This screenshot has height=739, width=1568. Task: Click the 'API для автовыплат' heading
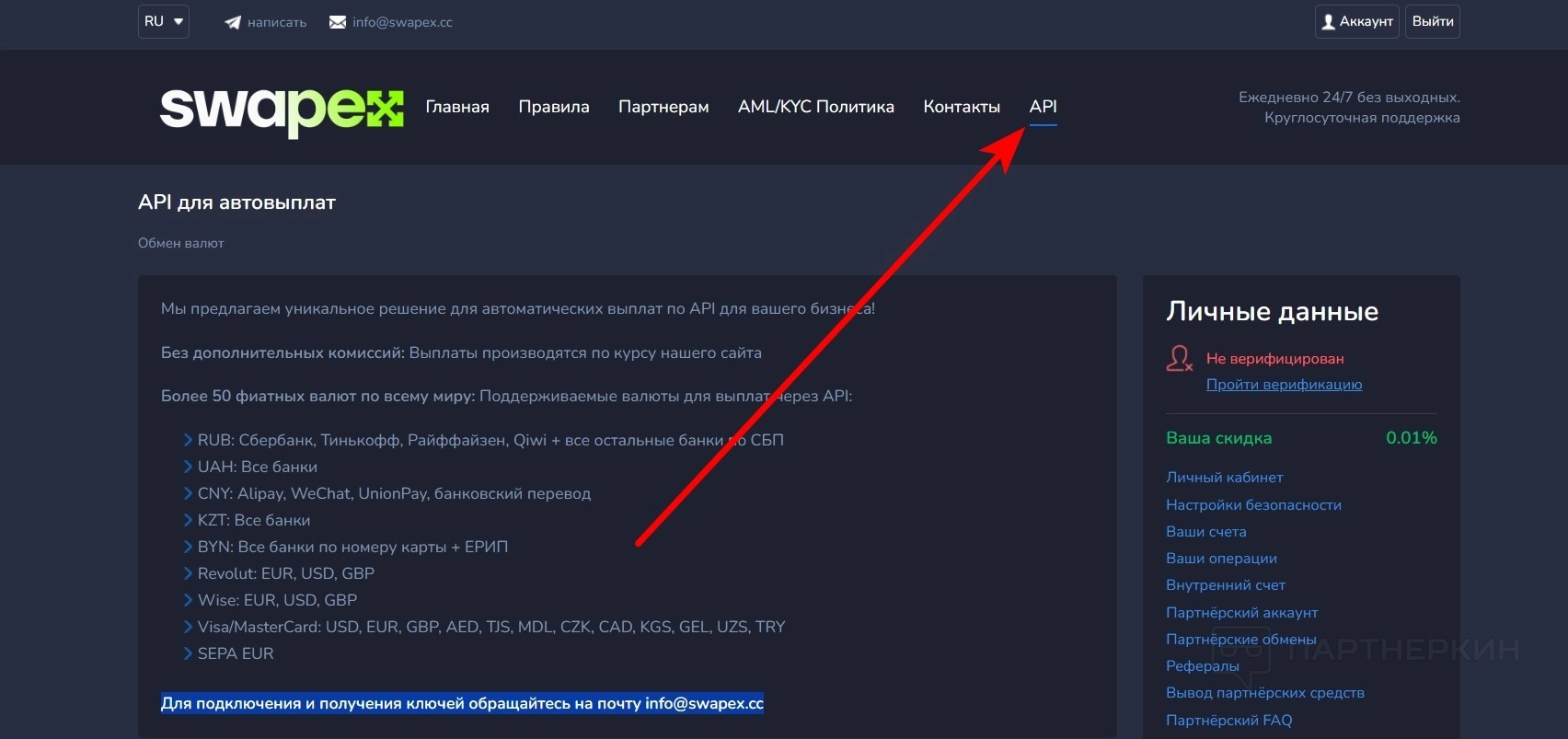point(236,202)
